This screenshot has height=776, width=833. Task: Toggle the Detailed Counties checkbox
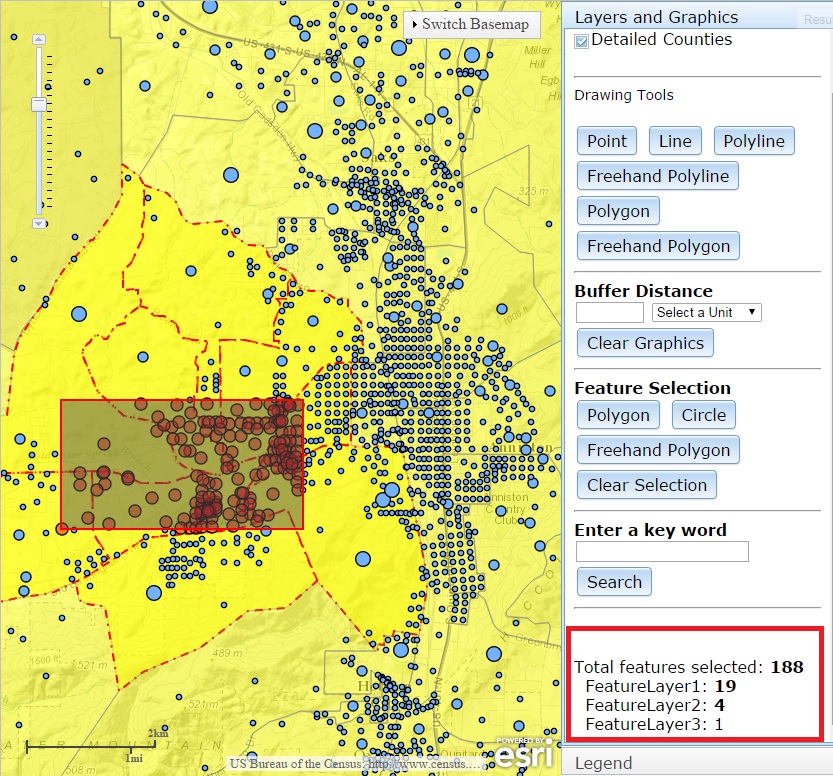click(581, 41)
